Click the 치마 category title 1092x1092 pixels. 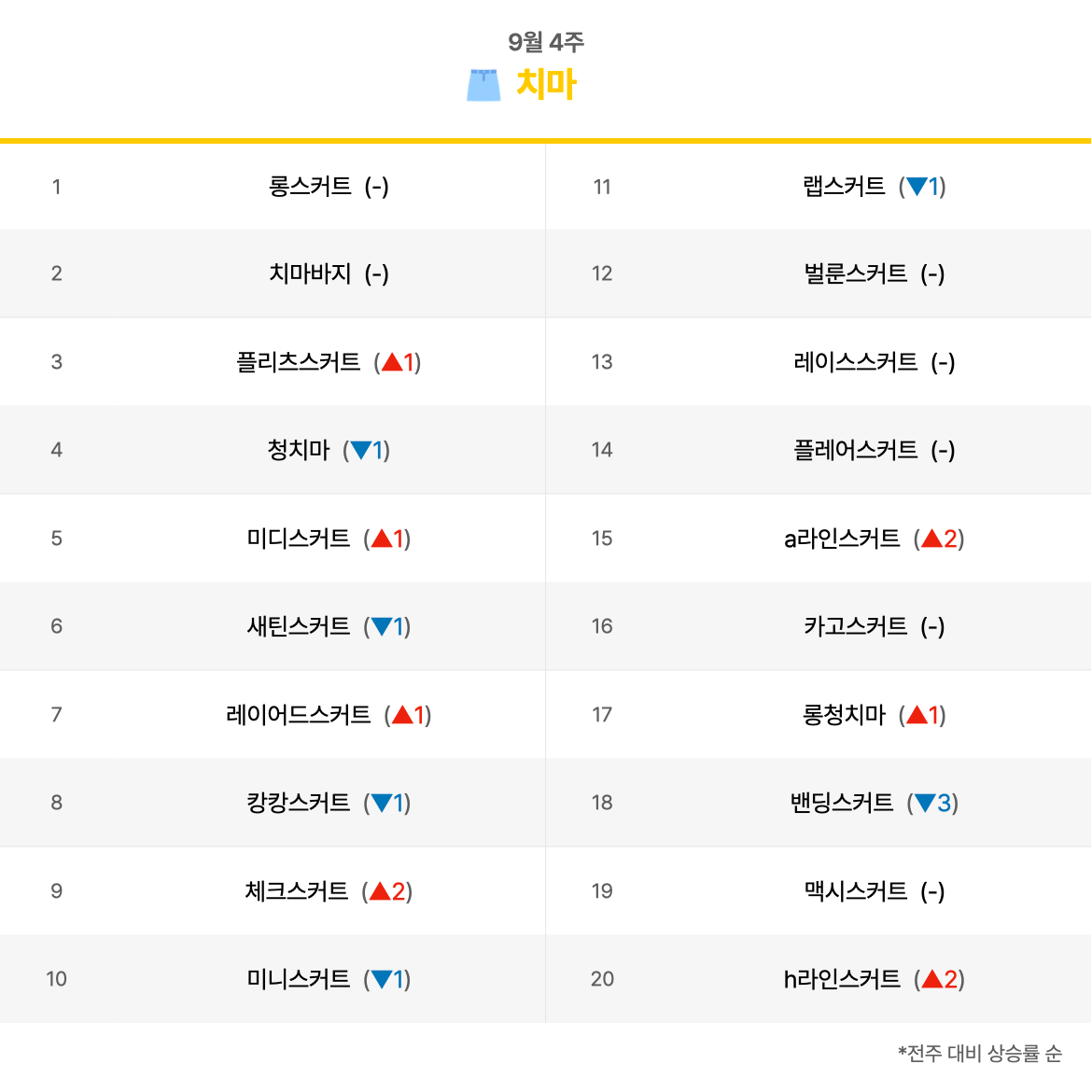pos(546,84)
